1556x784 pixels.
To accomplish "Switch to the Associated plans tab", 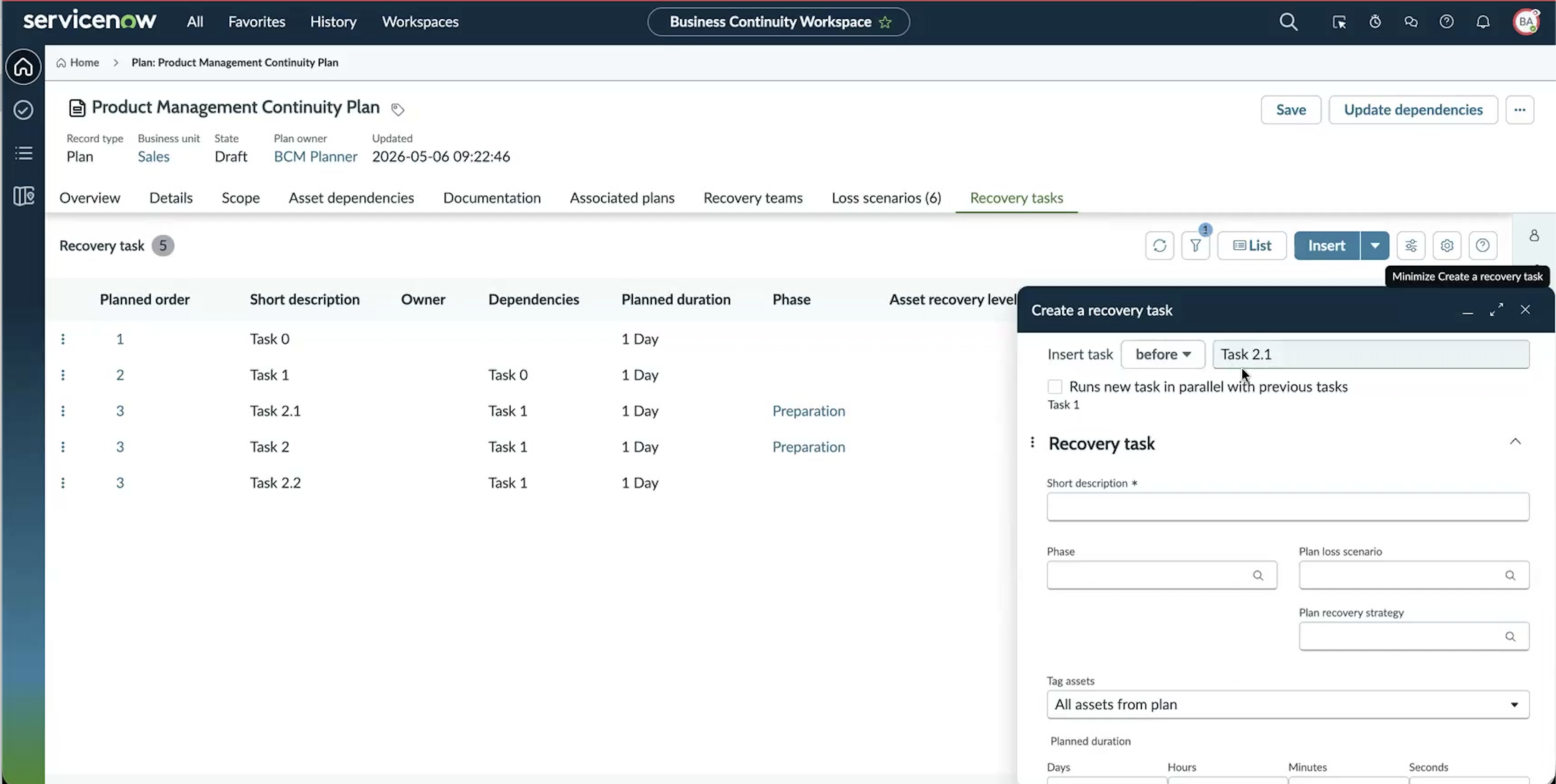I will coord(622,198).
